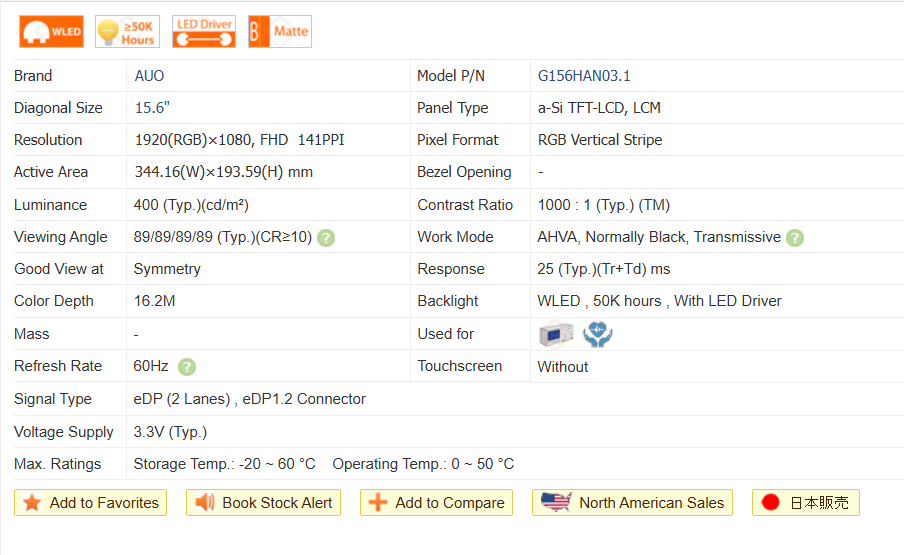Open the Work Mode help question mark

point(795,238)
